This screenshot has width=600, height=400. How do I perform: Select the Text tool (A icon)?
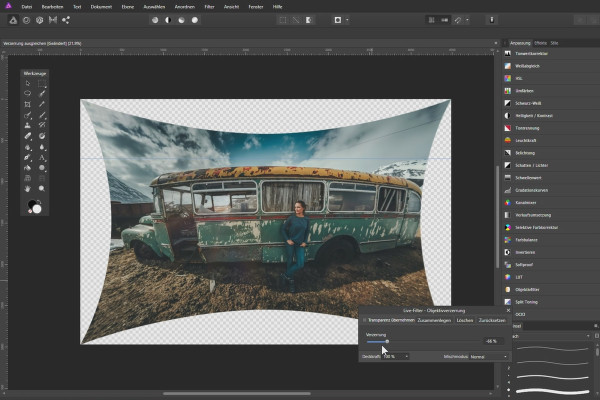pyautogui.click(x=42, y=157)
